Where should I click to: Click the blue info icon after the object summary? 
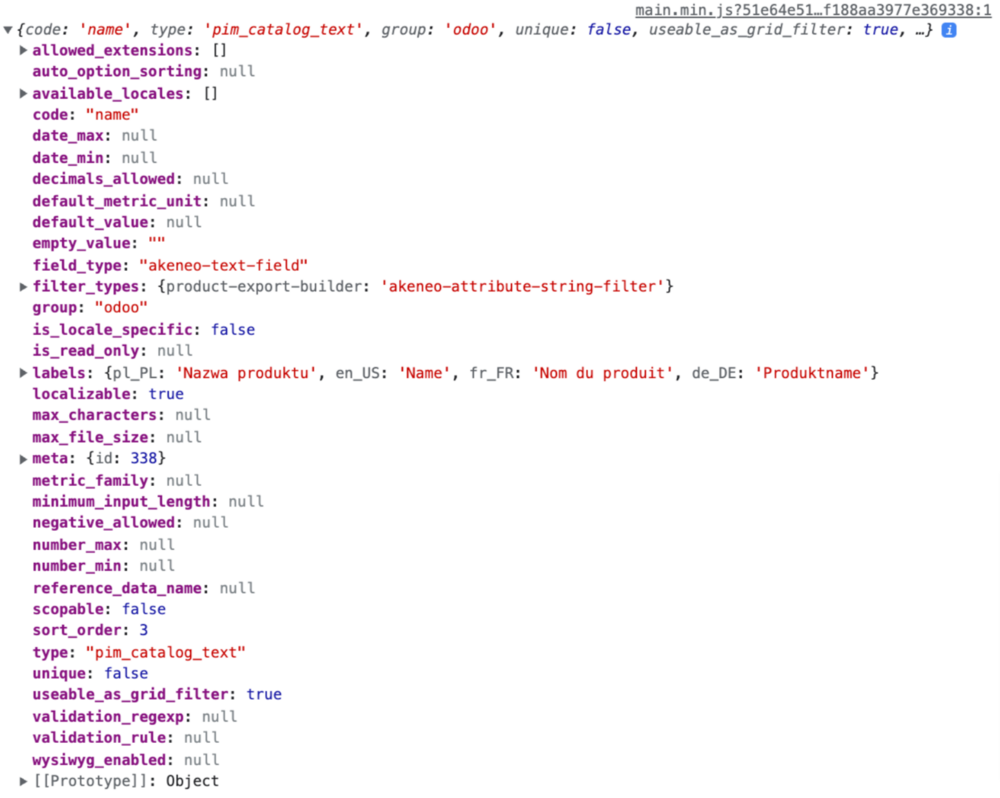pyautogui.click(x=949, y=30)
